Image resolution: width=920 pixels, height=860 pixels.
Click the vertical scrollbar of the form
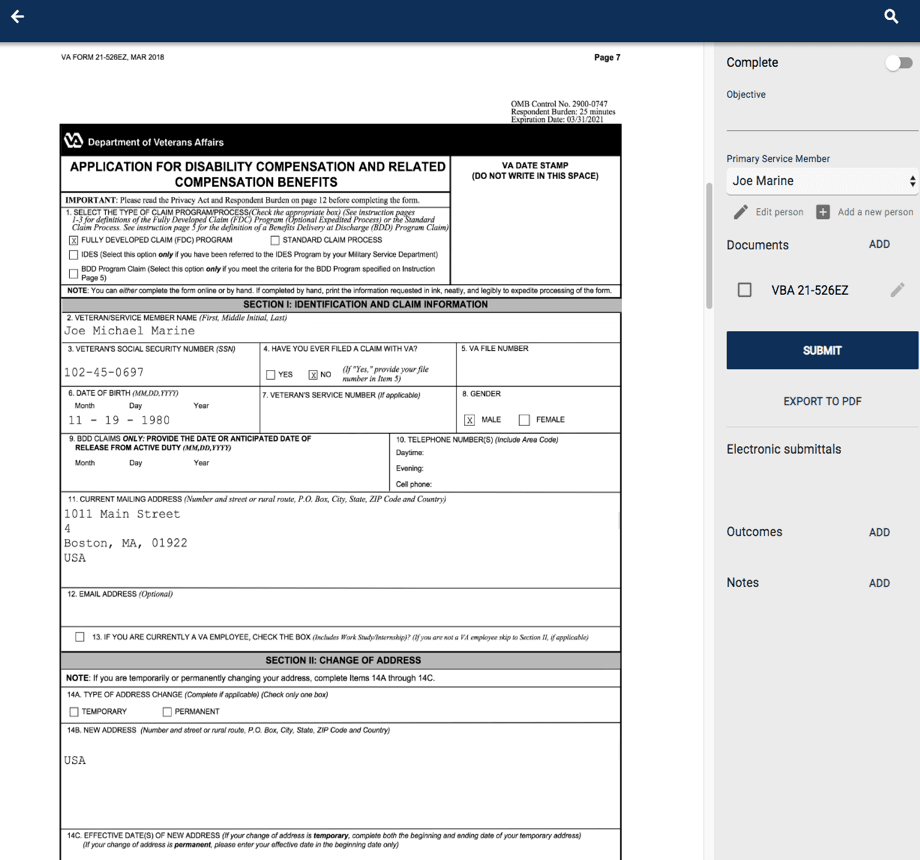[709, 246]
